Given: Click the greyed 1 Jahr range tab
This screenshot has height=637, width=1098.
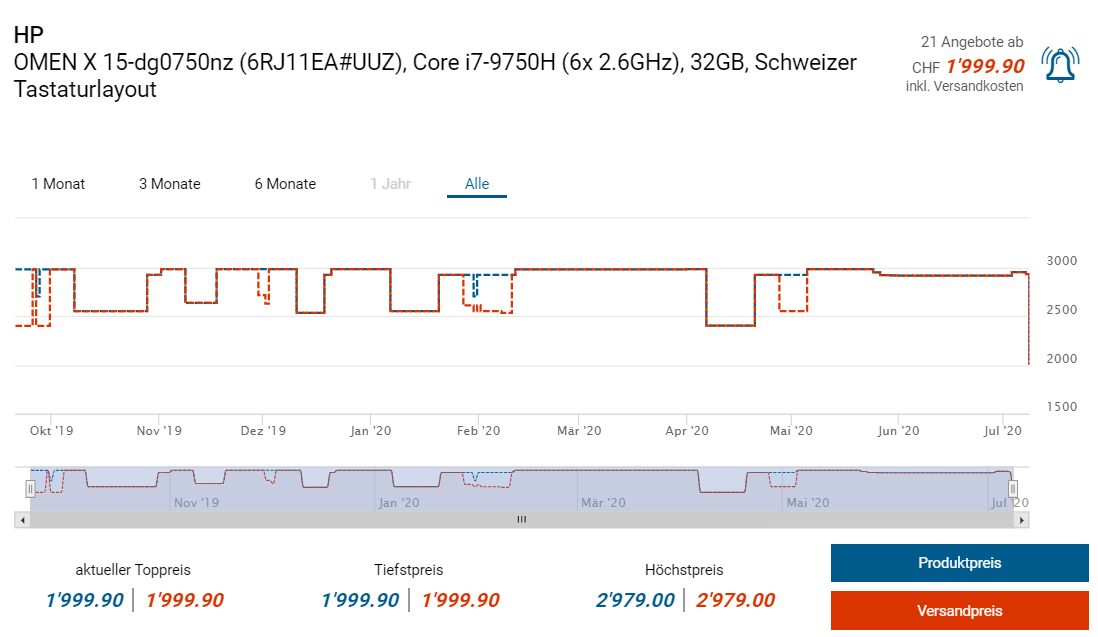Looking at the screenshot, I should coord(390,184).
